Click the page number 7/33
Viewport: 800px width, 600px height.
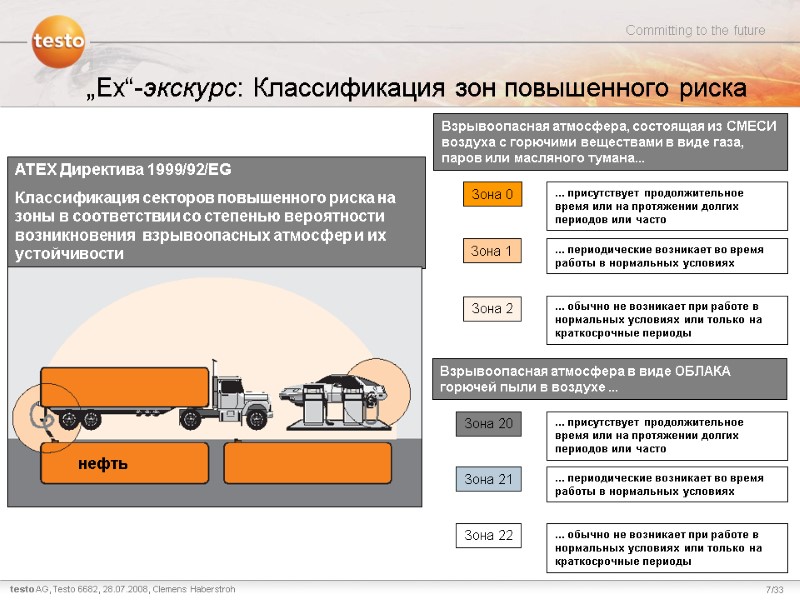[774, 589]
